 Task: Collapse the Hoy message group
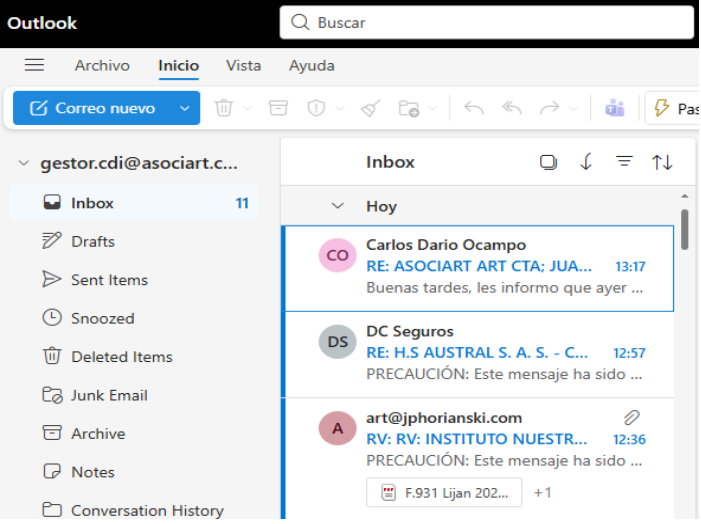coord(338,206)
